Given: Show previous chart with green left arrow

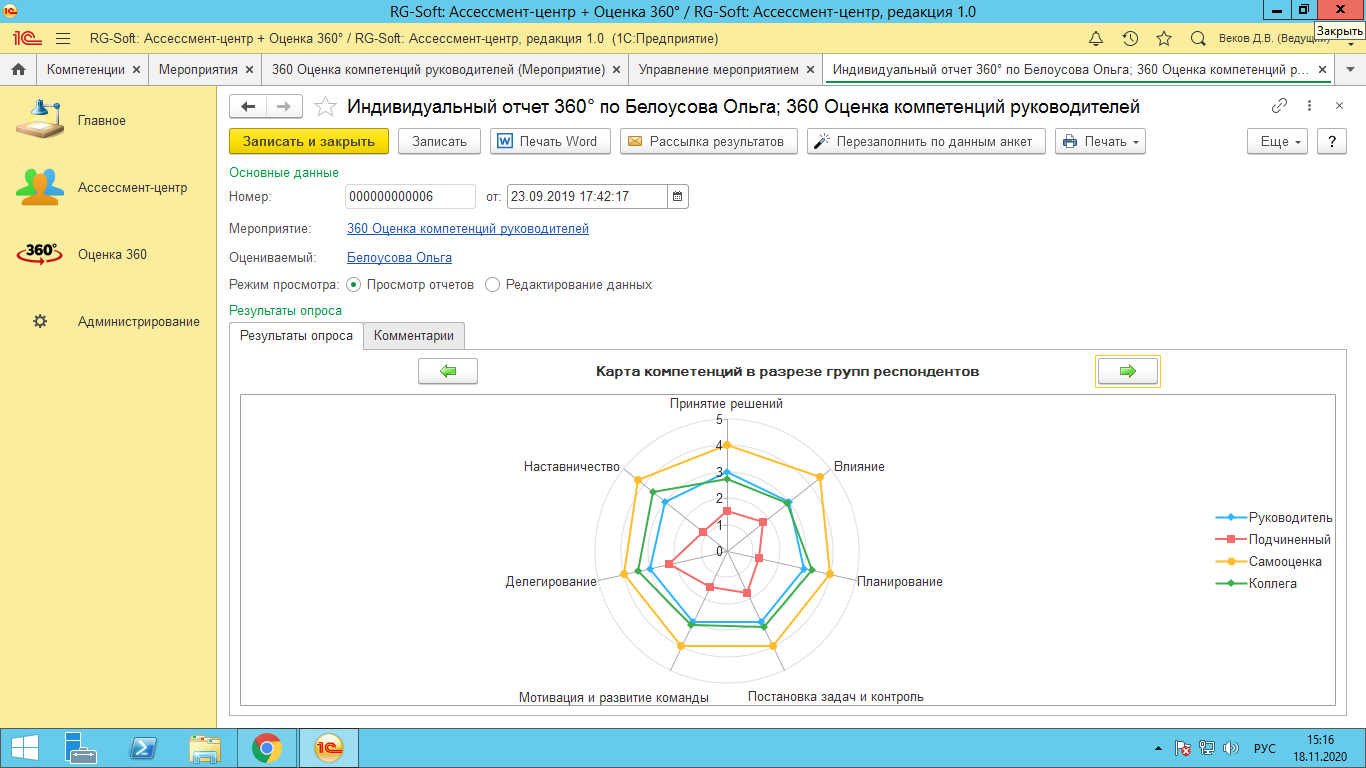Looking at the screenshot, I should click(x=448, y=371).
